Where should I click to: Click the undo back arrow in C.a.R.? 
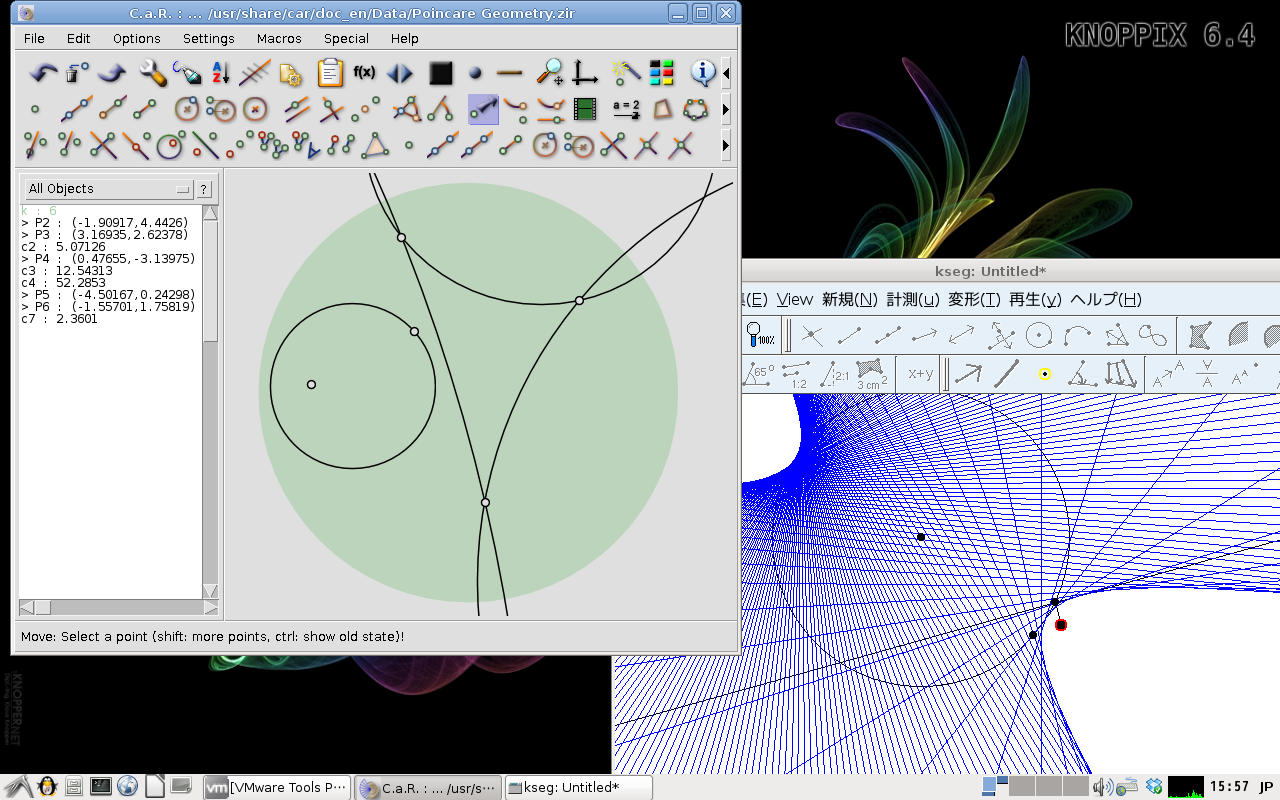43,73
